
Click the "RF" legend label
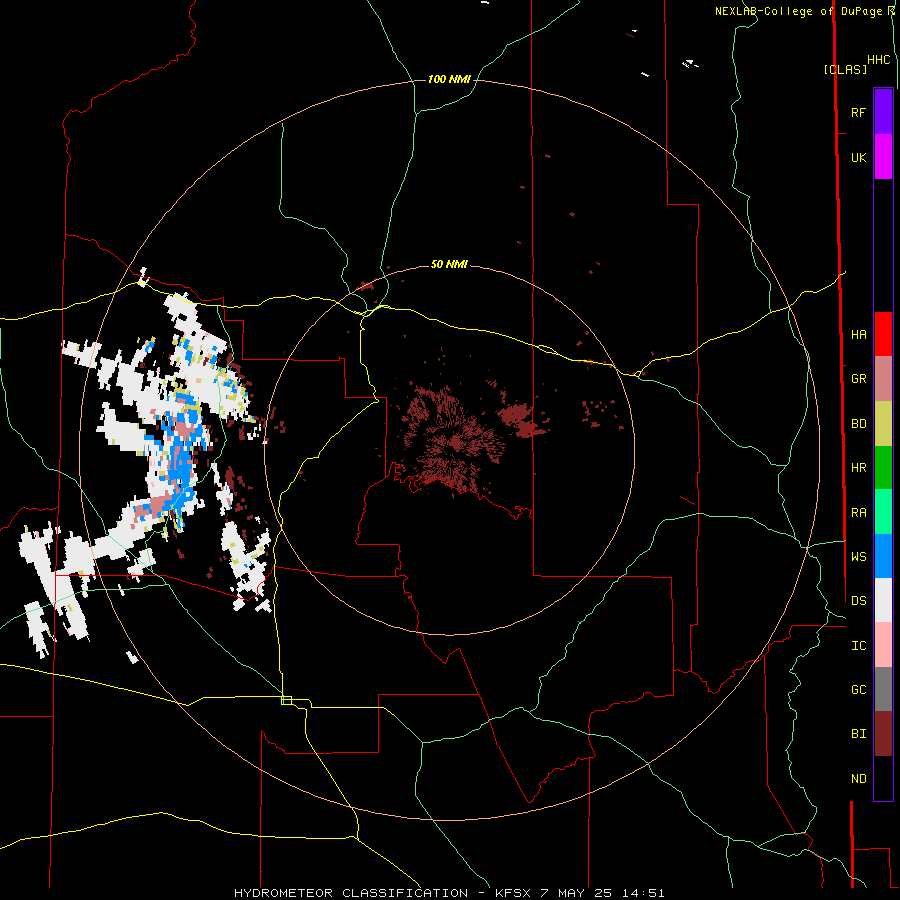tap(858, 112)
